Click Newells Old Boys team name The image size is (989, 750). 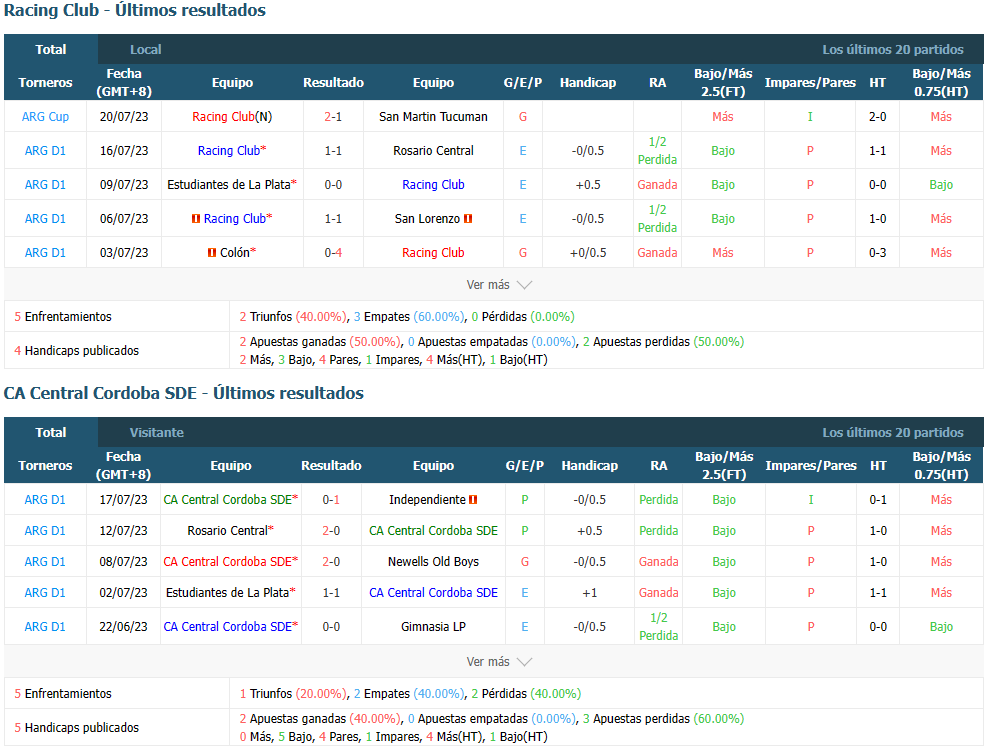point(433,561)
